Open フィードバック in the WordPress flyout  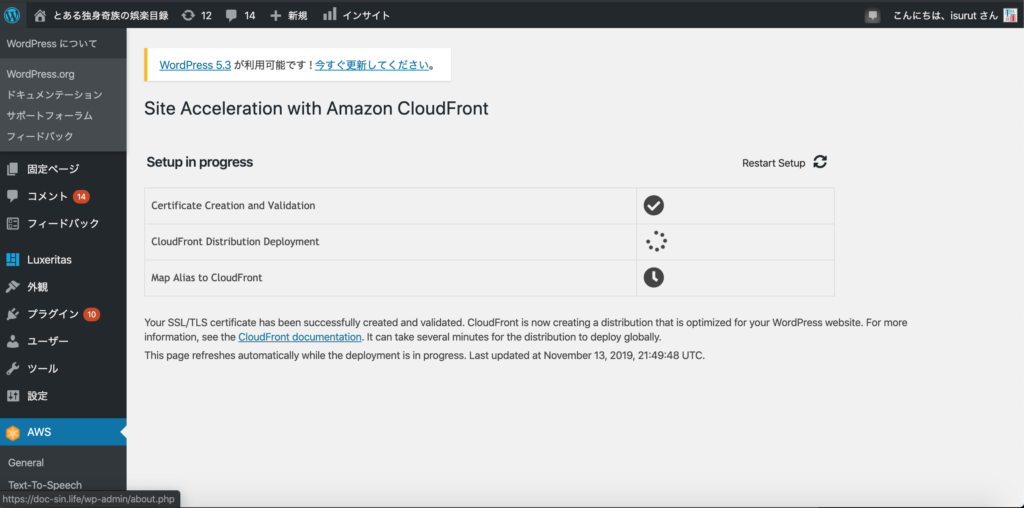coord(40,136)
